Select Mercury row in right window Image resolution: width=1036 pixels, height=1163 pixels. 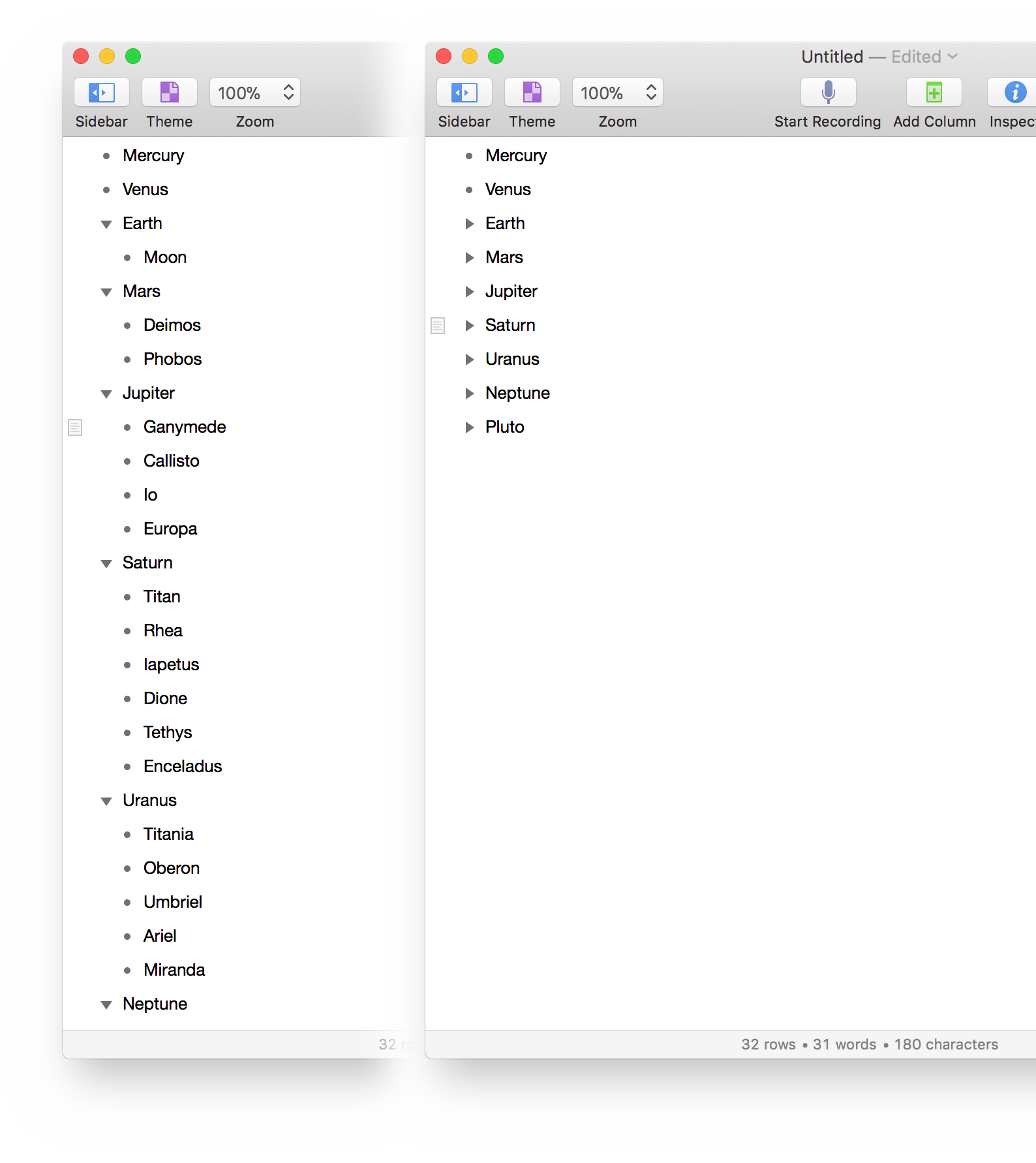pyautogui.click(x=515, y=155)
